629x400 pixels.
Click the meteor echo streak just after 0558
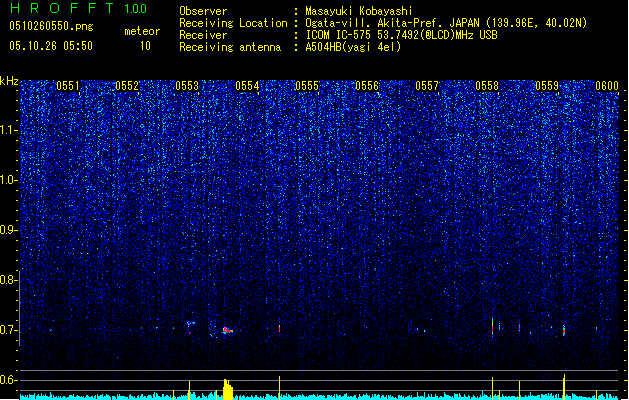493,326
